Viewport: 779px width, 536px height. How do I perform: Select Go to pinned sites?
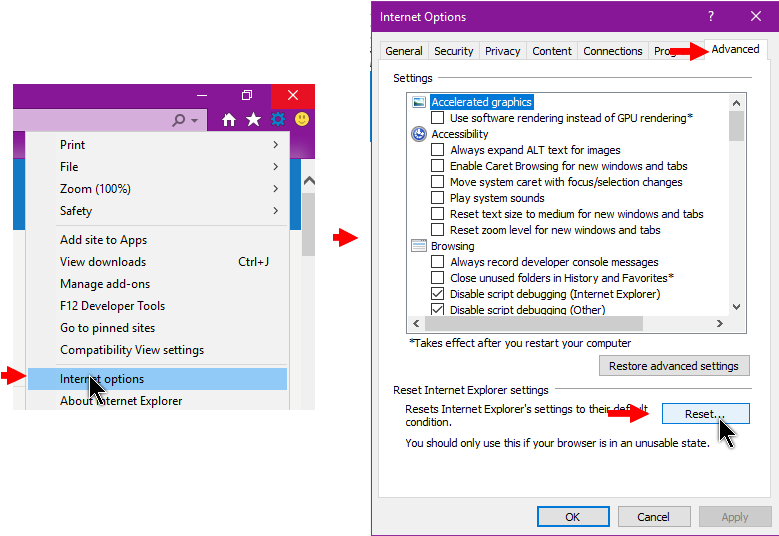[157, 328]
